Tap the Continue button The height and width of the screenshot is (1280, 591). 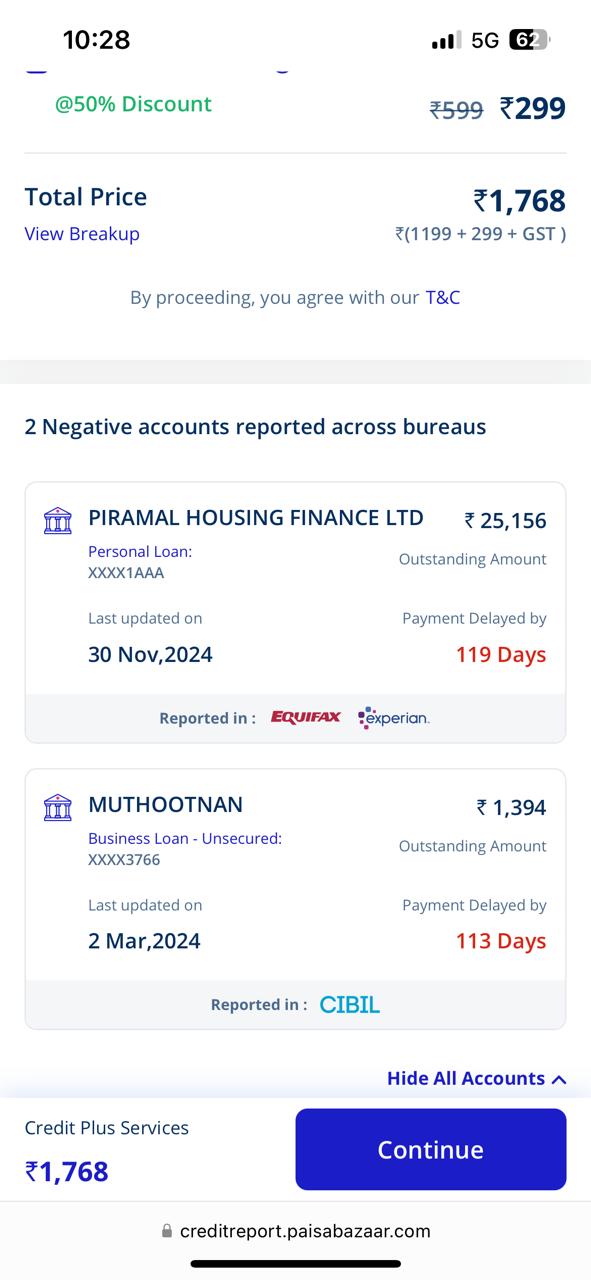pyautogui.click(x=431, y=1149)
